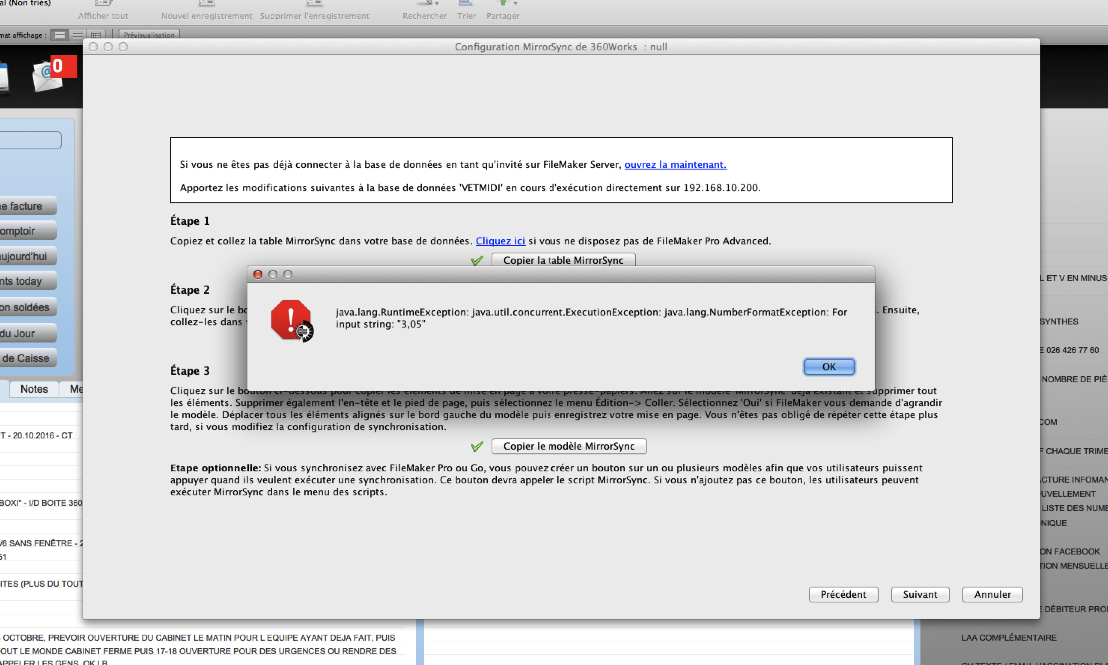Click the Suivant button
Viewport: 1108px width, 665px height.
coord(920,594)
